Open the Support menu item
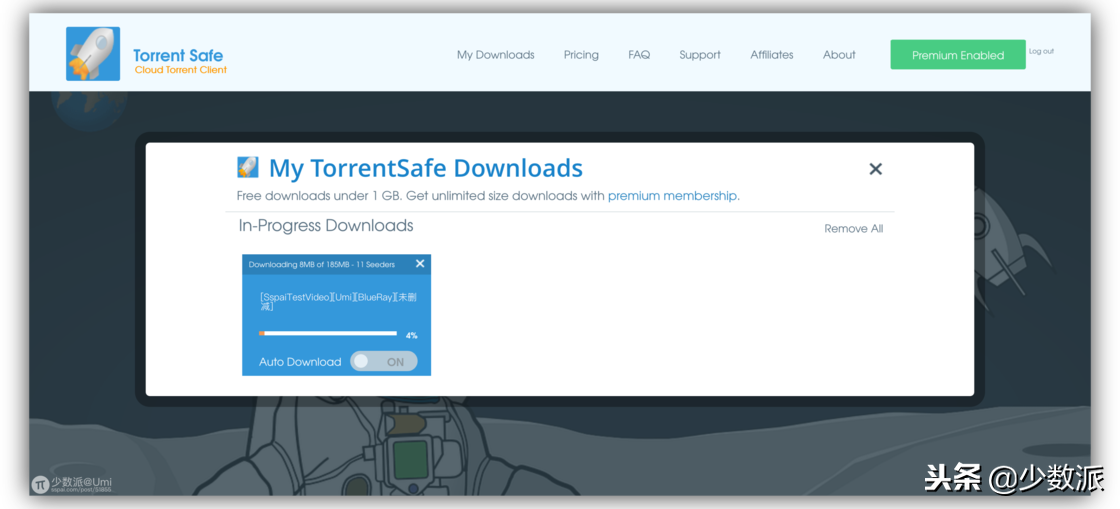The height and width of the screenshot is (509, 1120). [x=699, y=55]
